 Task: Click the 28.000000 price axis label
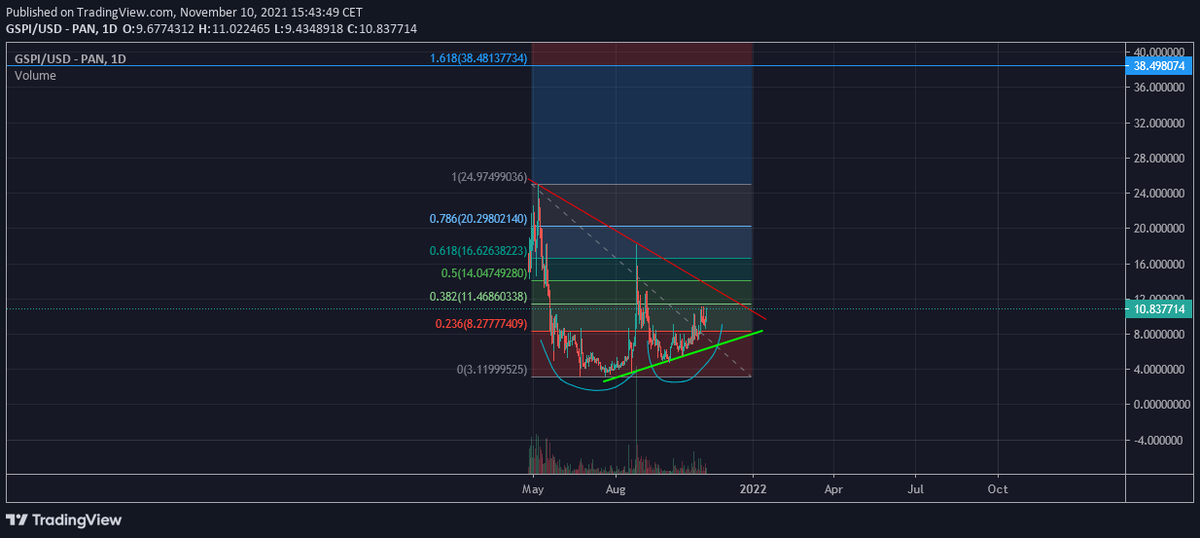coord(1160,158)
